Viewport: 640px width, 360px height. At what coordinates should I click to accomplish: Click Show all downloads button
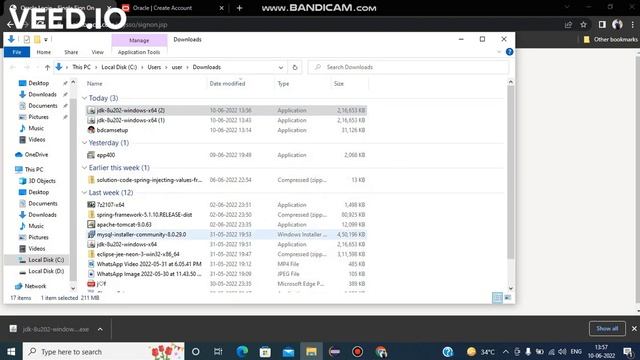pos(607,329)
